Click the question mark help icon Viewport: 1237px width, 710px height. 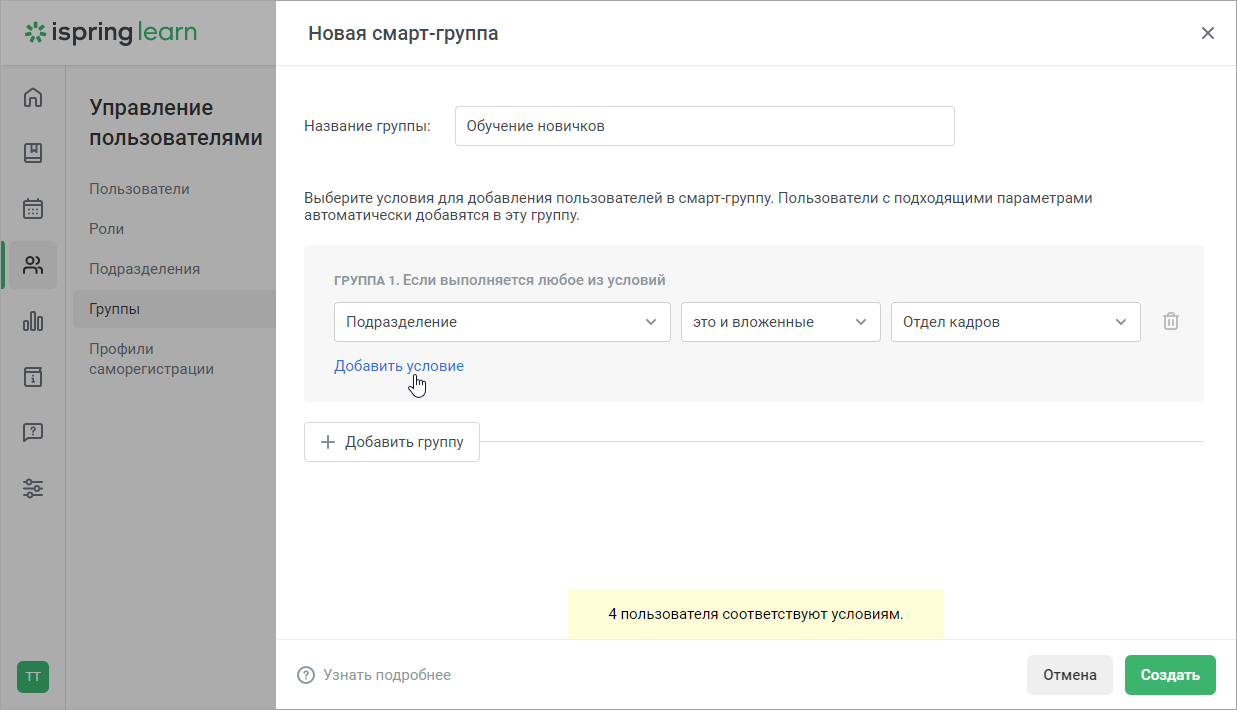pos(306,675)
